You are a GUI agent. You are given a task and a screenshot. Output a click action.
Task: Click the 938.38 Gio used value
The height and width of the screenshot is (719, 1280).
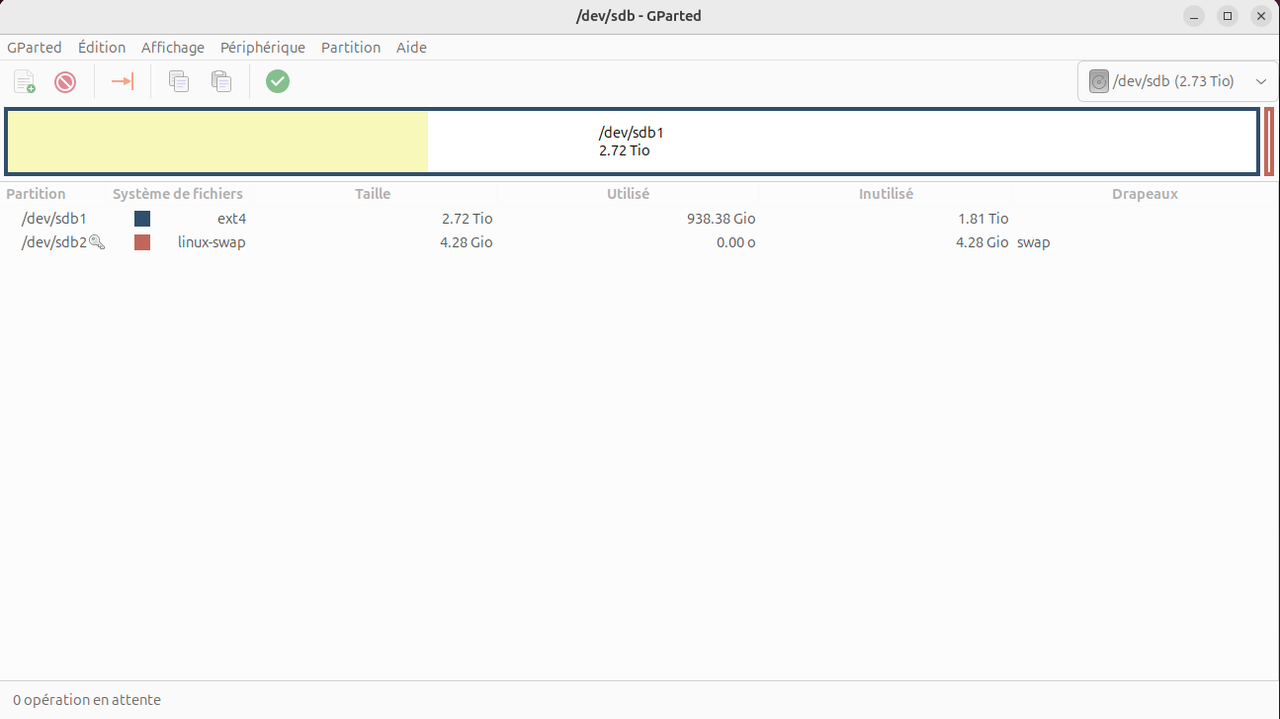point(721,218)
